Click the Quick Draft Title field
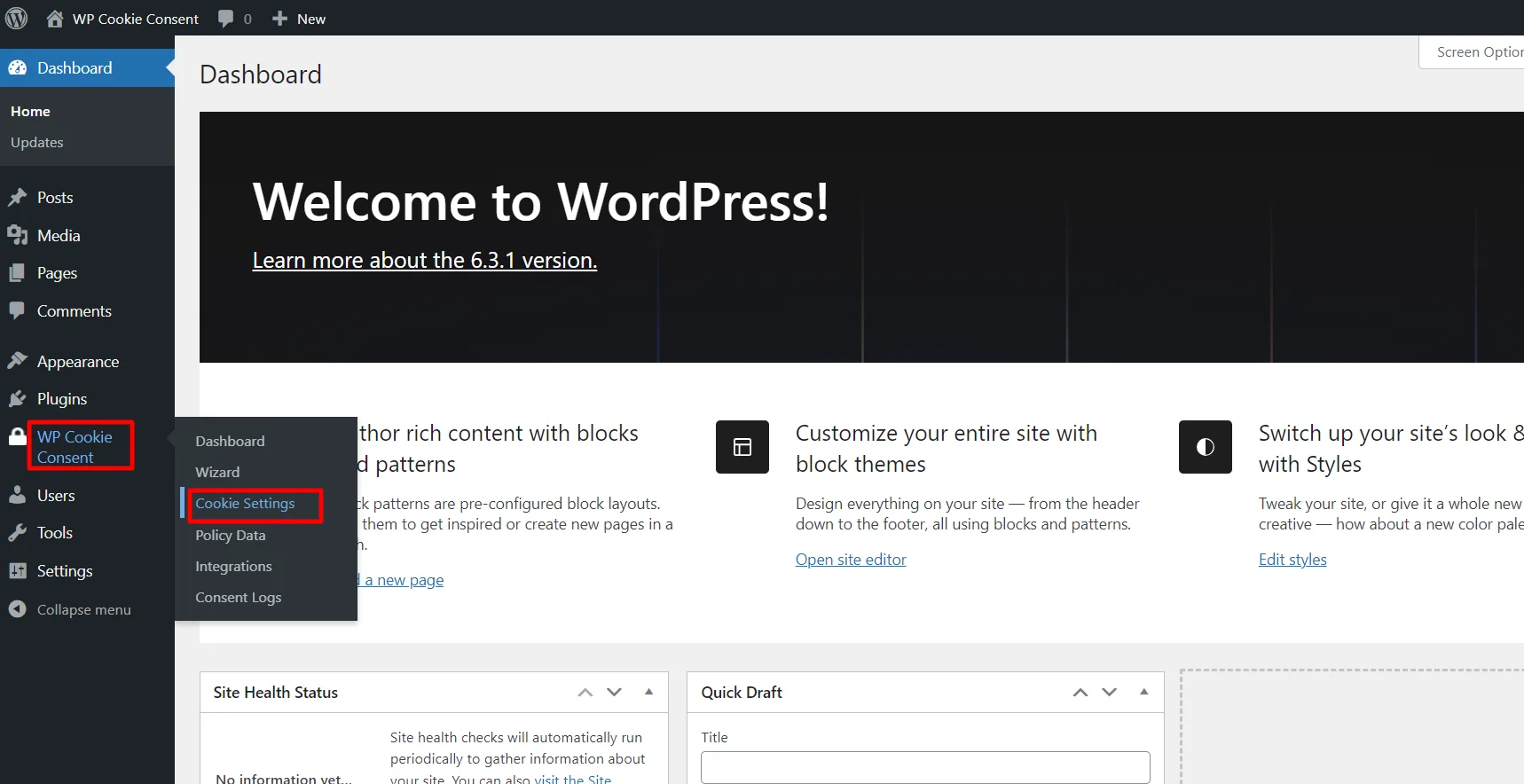Image resolution: width=1524 pixels, height=784 pixels. coord(924,767)
